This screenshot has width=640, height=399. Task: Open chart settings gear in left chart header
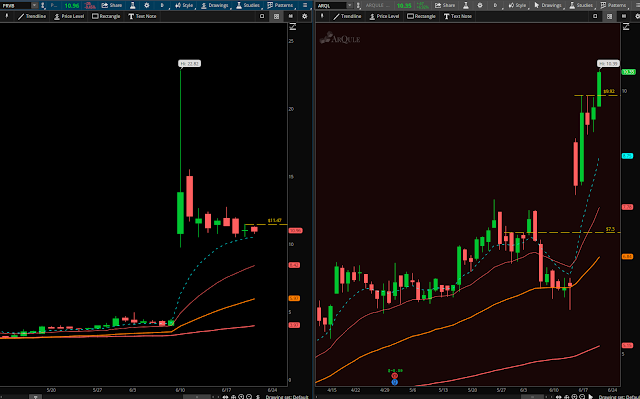pyautogui.click(x=147, y=5)
